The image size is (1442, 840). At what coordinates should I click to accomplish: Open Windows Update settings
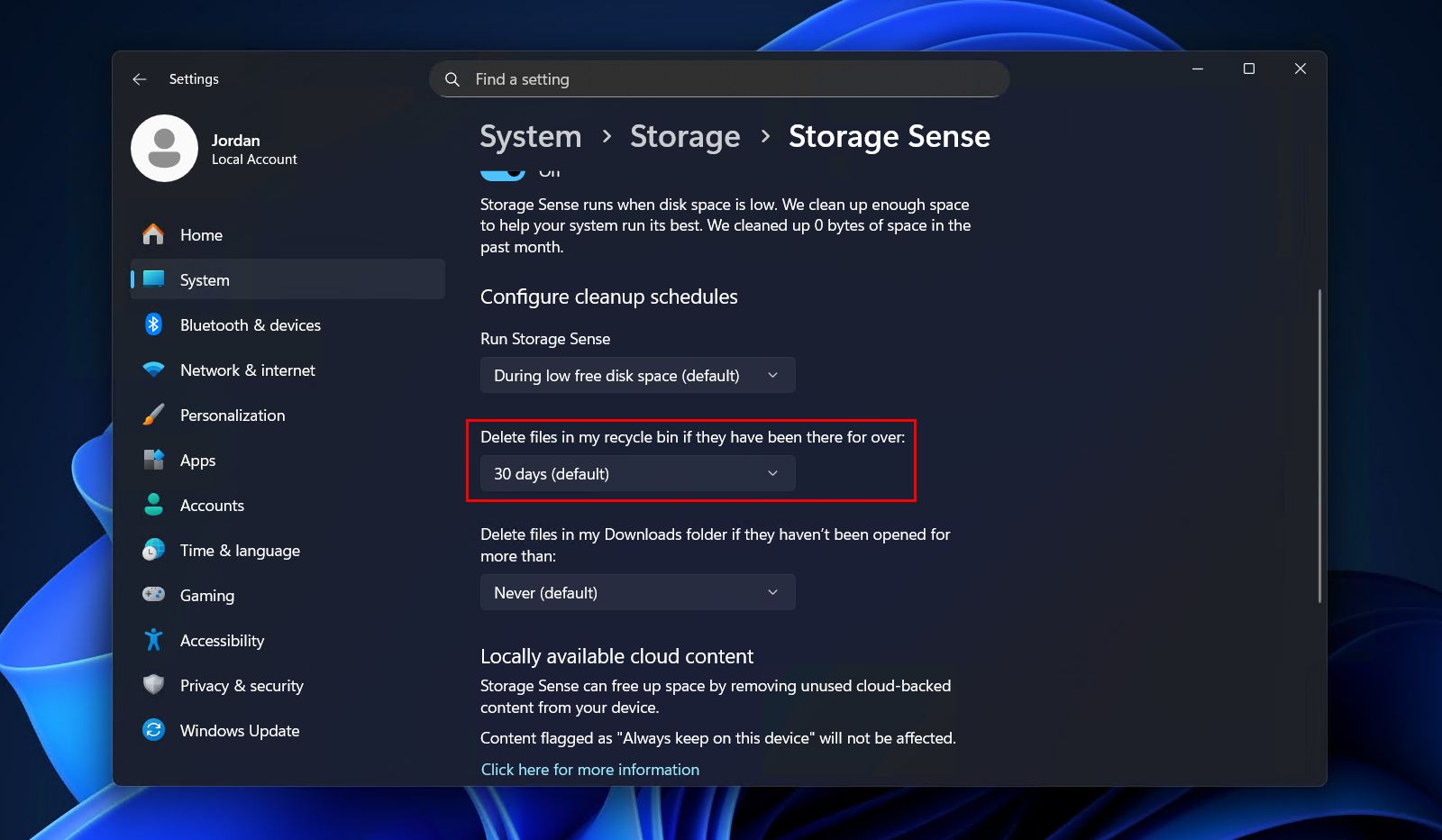pos(239,730)
